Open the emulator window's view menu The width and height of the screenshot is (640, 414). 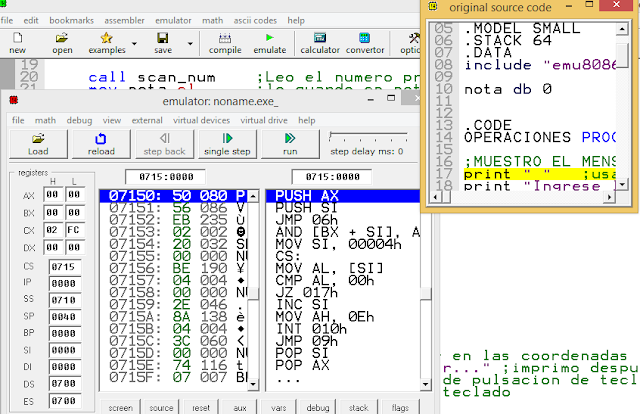click(111, 120)
